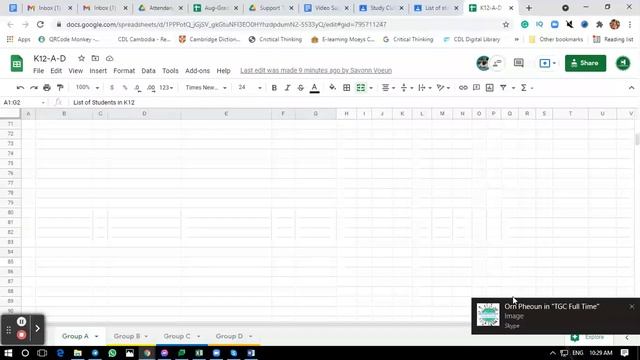Open the Tools menu
This screenshot has height=360, width=640.
(170, 71)
